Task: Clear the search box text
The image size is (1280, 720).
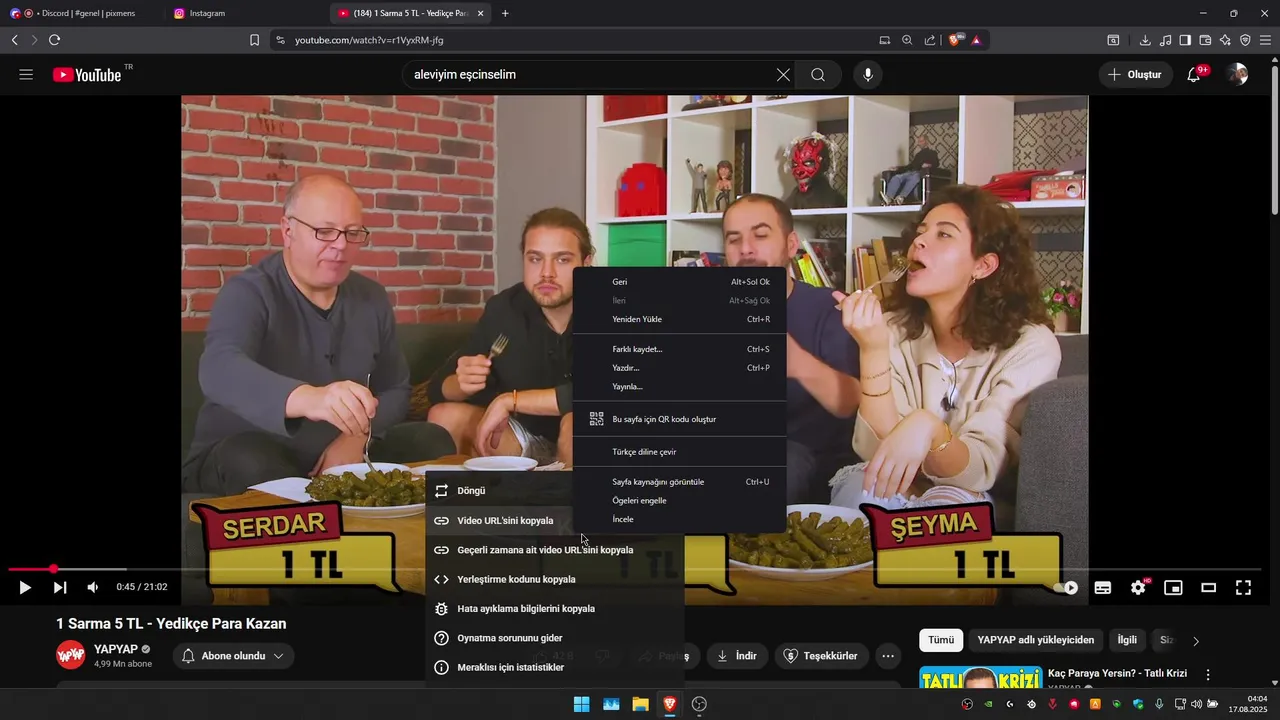Action: click(783, 75)
